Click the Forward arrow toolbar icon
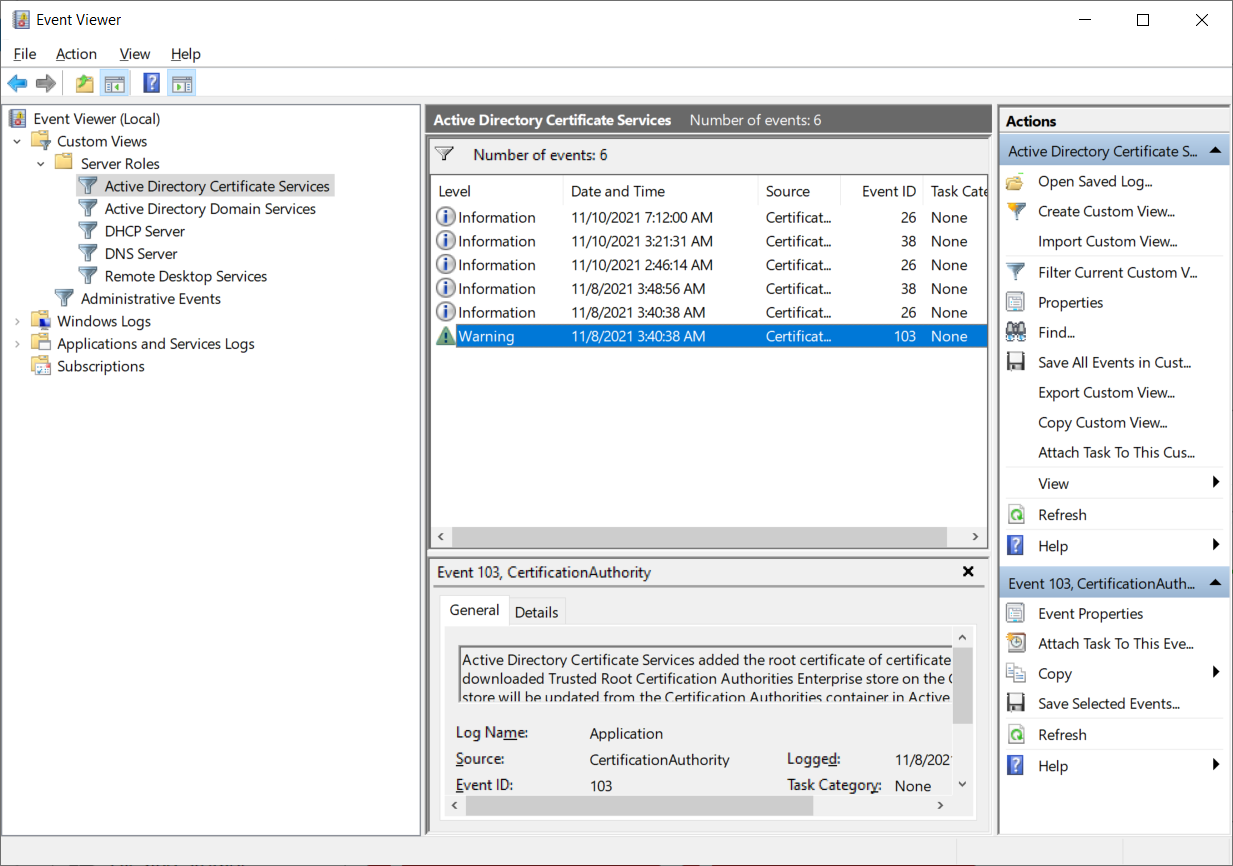Screen dimensions: 1233x866 (x=46, y=84)
